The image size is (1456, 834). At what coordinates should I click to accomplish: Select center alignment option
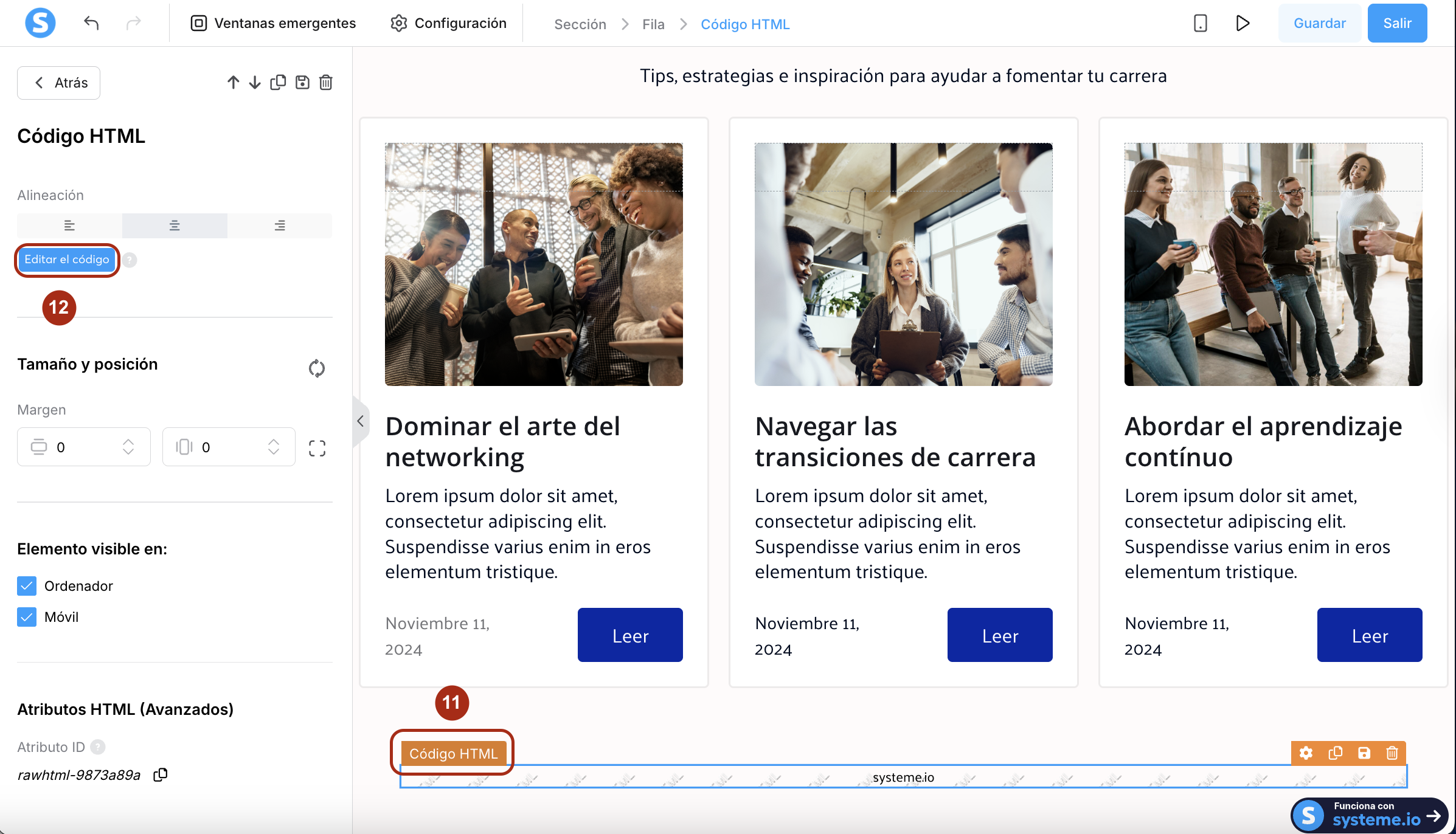(175, 226)
